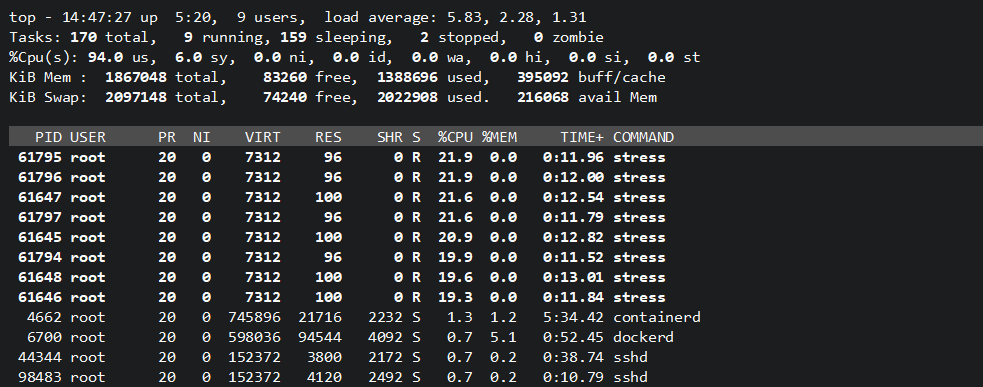Click the PID column header
Image resolution: width=983 pixels, height=387 pixels.
49,137
